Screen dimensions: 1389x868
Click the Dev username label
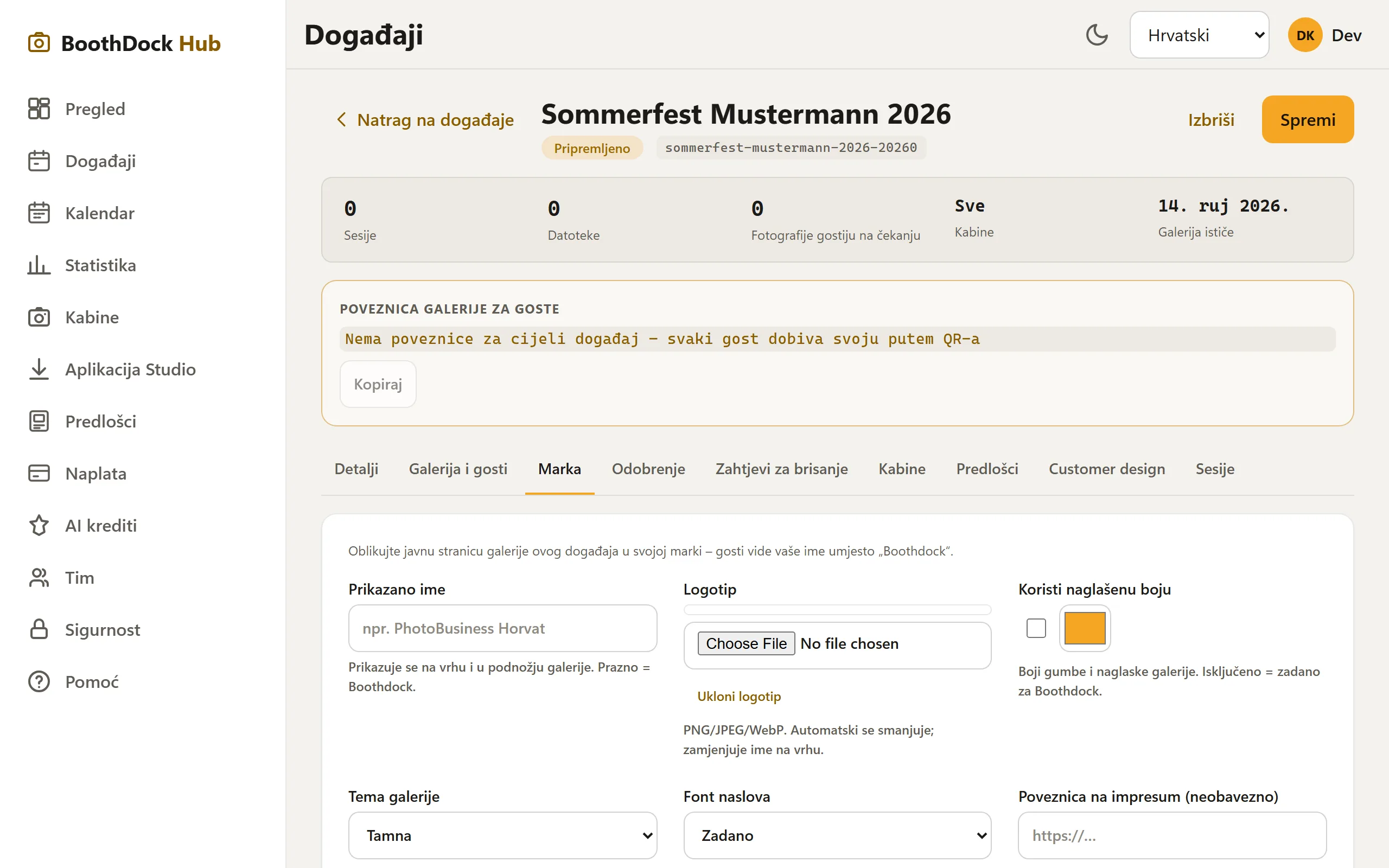pos(1347,35)
